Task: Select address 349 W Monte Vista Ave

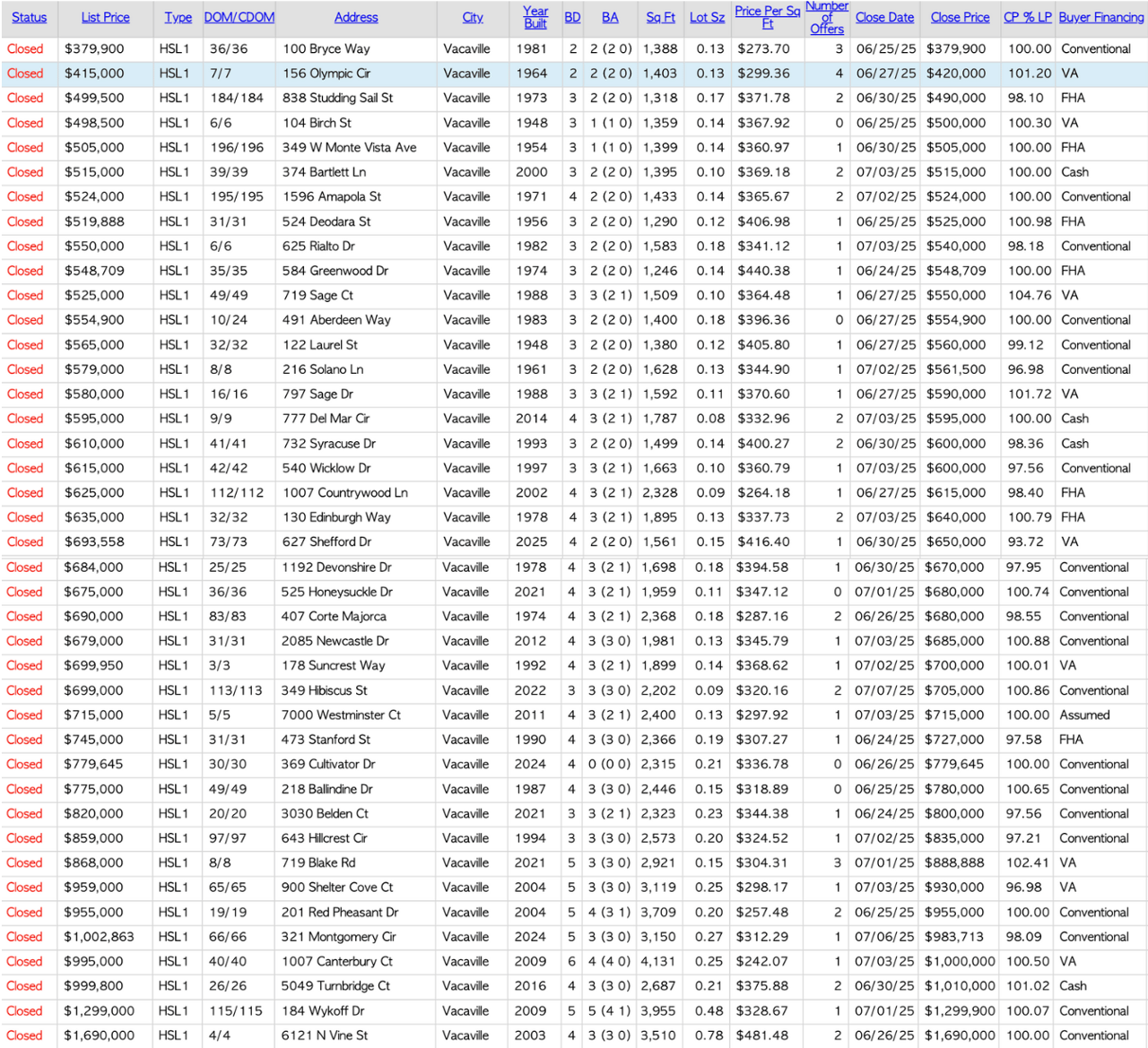Action: point(349,147)
